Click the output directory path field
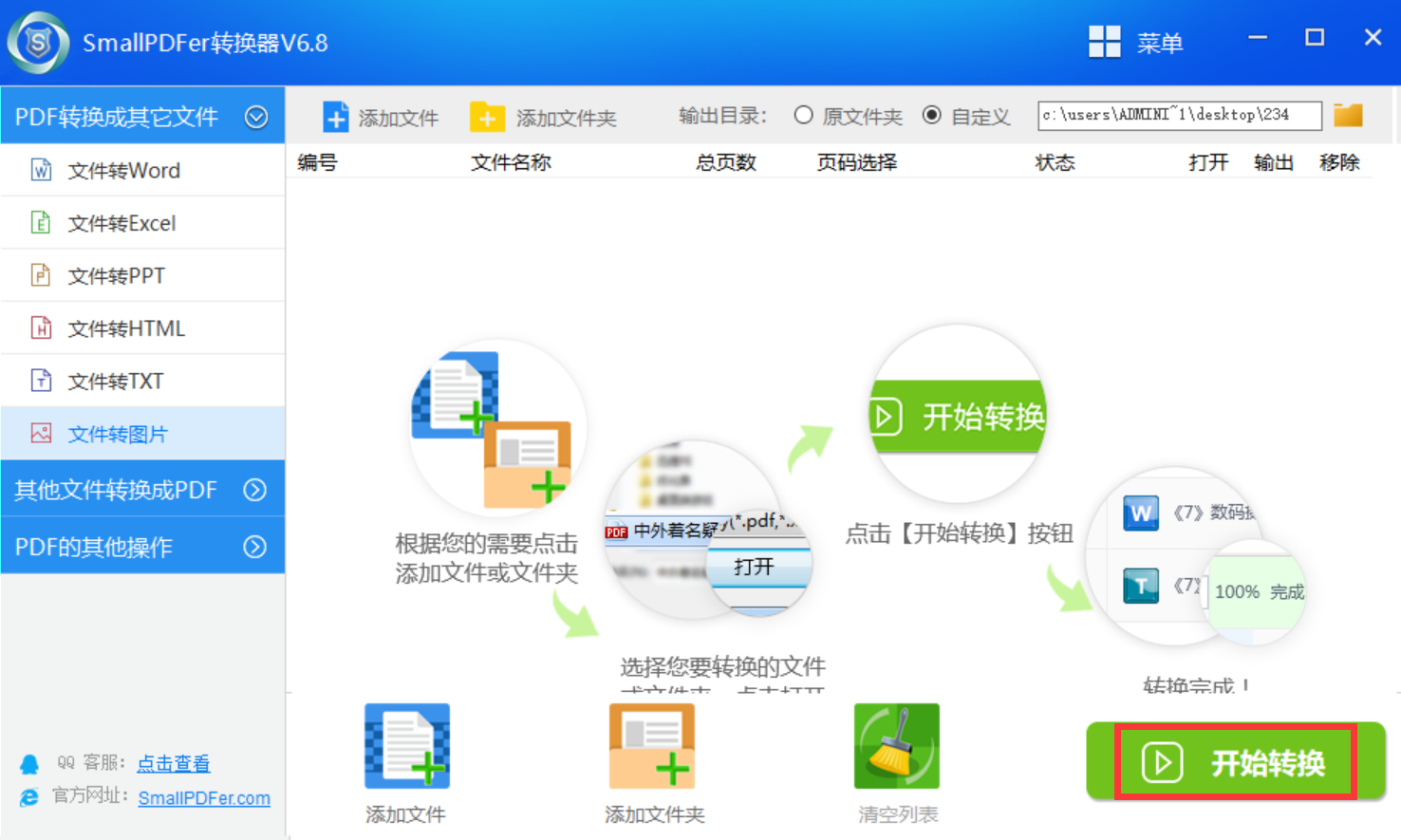1401x840 pixels. [x=1180, y=115]
